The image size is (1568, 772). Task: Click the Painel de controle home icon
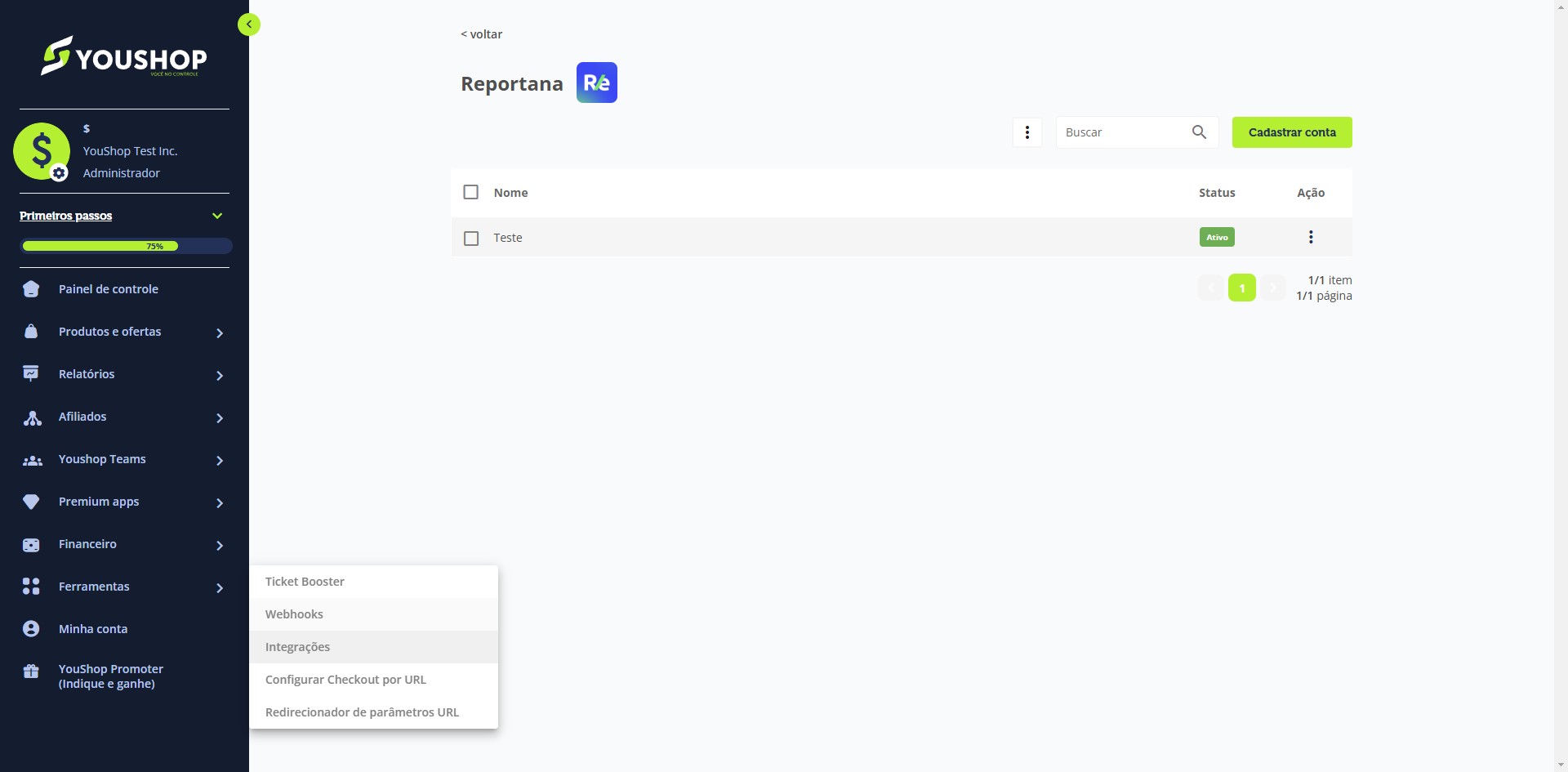[31, 289]
